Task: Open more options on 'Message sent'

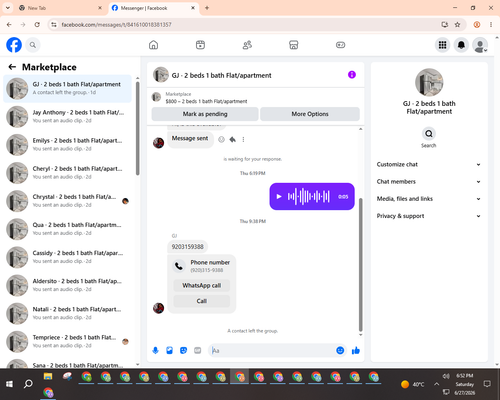Action: [243, 139]
